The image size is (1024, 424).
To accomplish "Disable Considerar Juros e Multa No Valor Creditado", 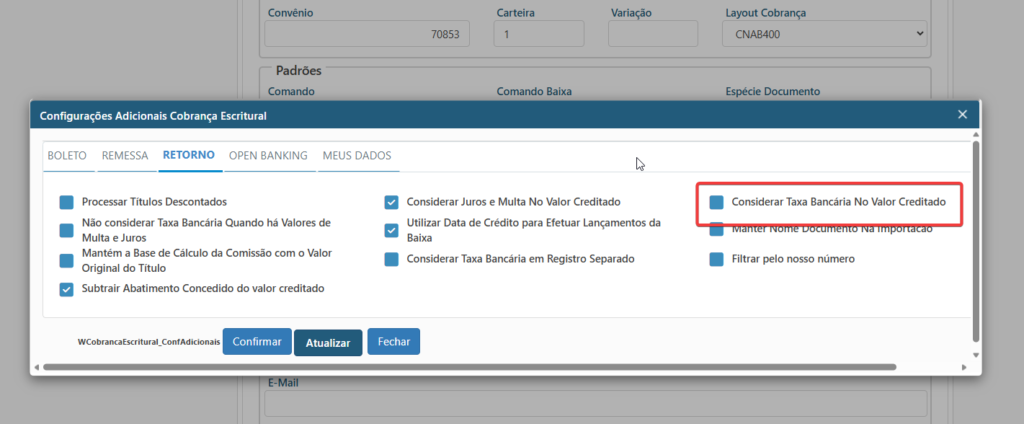I will click(392, 202).
